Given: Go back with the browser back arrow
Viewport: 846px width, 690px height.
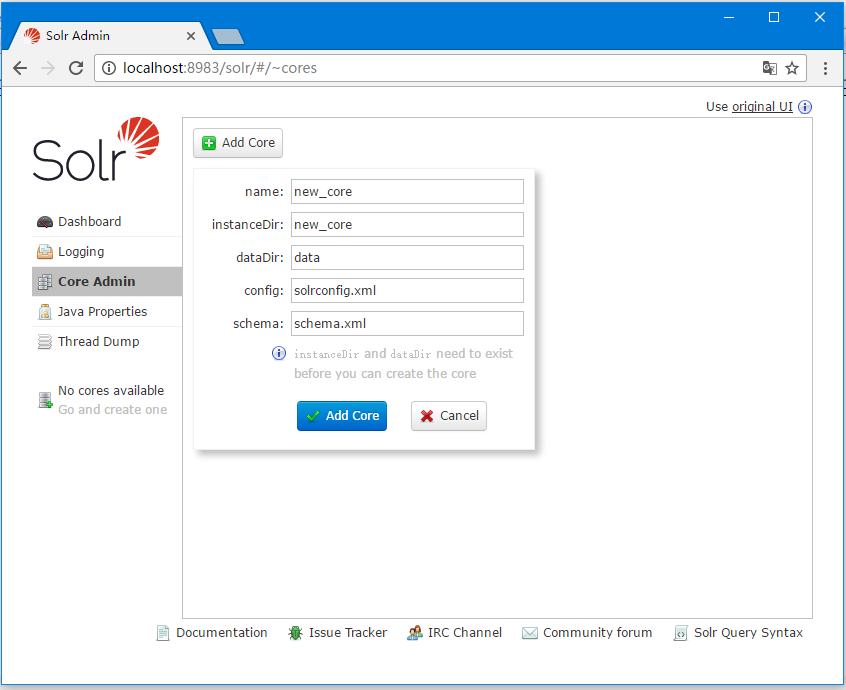Looking at the screenshot, I should pos(20,68).
